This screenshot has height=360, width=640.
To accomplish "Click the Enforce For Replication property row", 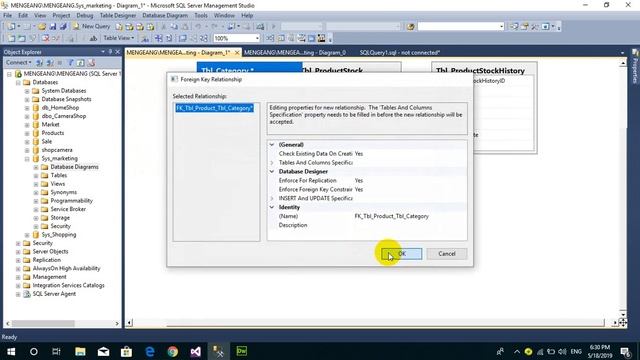I will click(367, 180).
